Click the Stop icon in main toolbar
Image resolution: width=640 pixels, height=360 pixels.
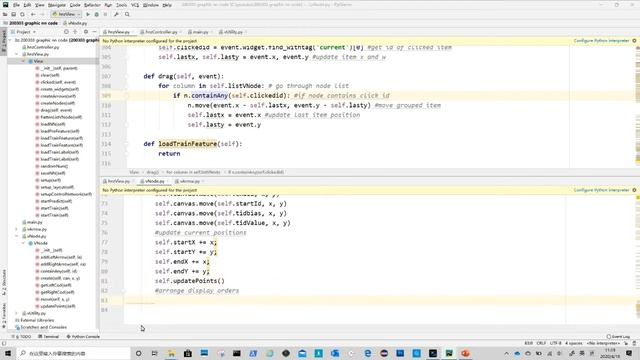pyautogui.click(x=105, y=14)
